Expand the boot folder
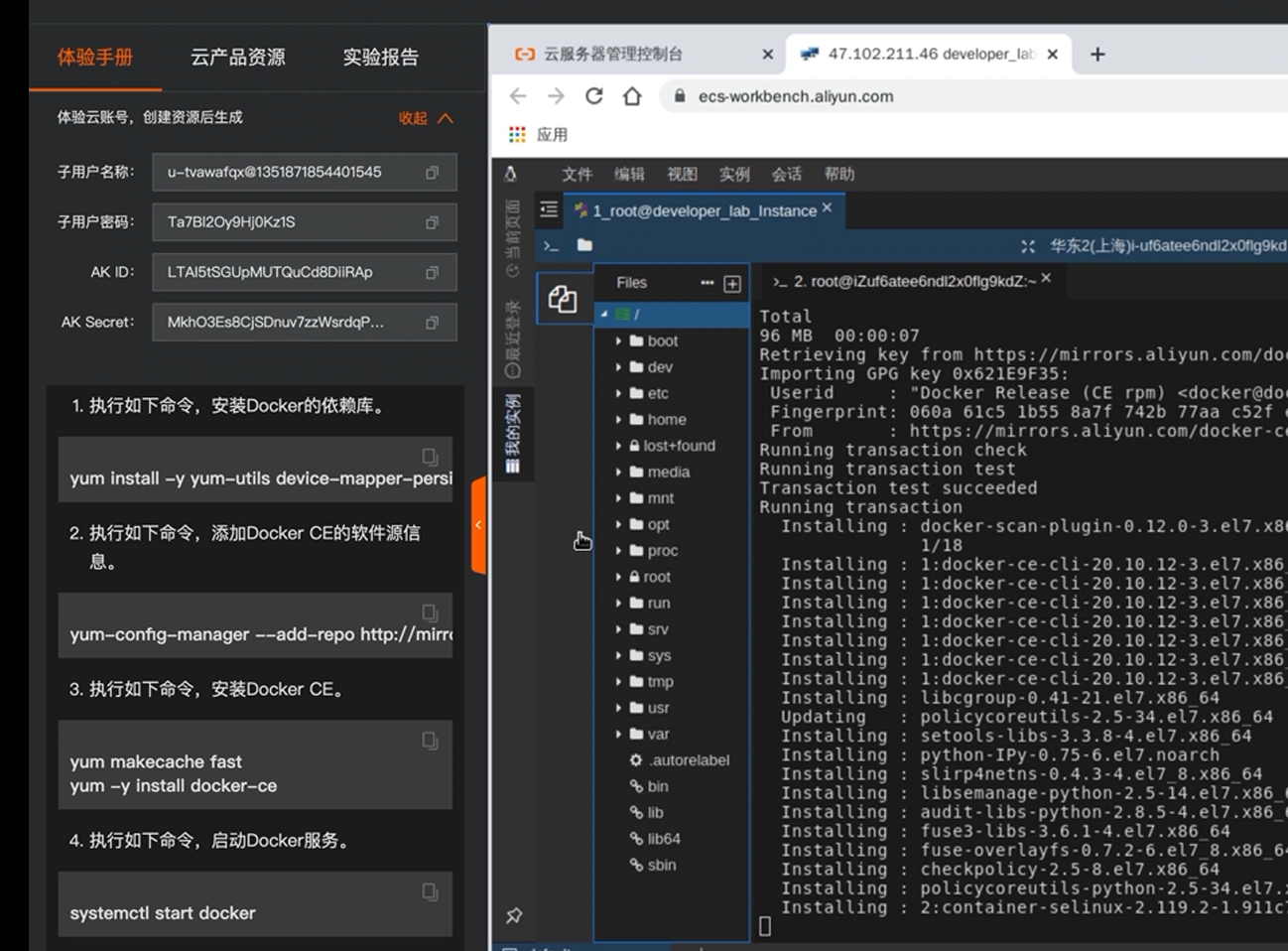 [x=618, y=340]
